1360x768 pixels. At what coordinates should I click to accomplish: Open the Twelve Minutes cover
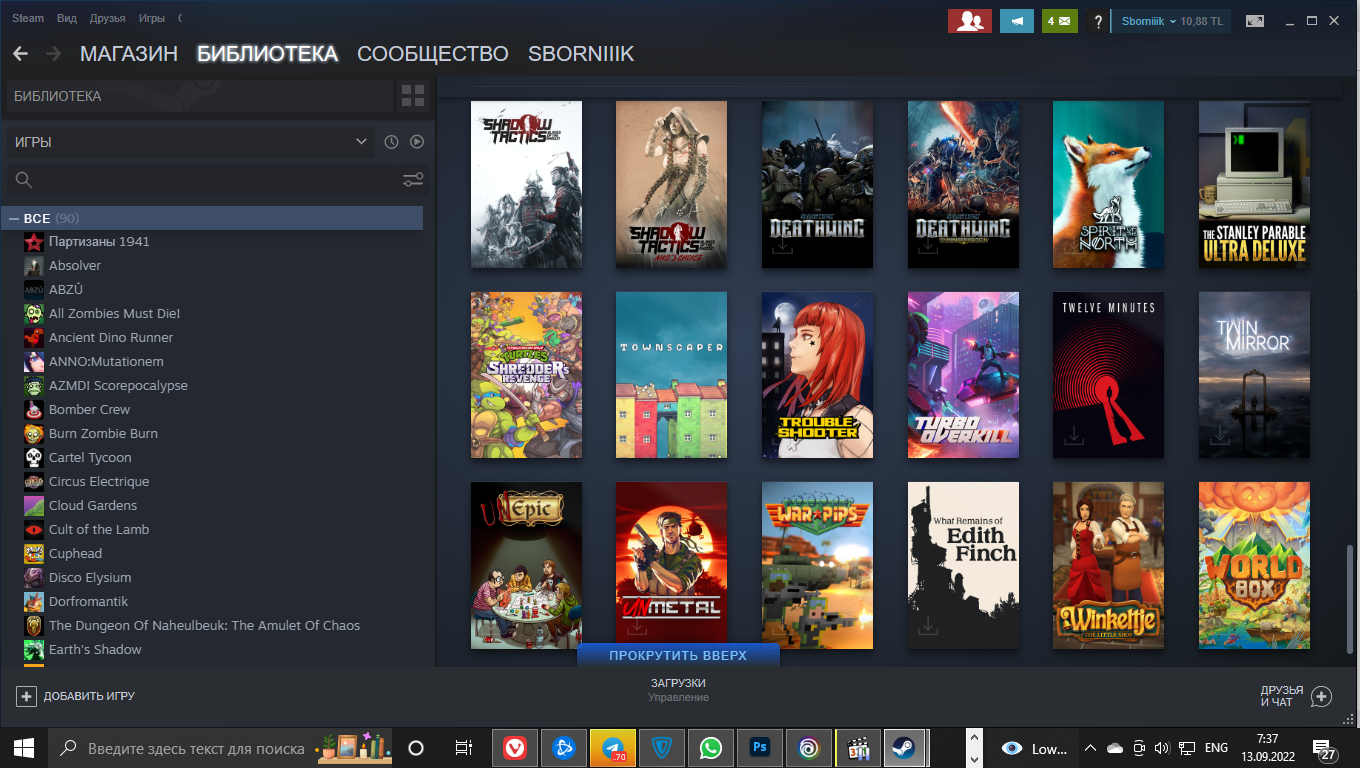1108,375
